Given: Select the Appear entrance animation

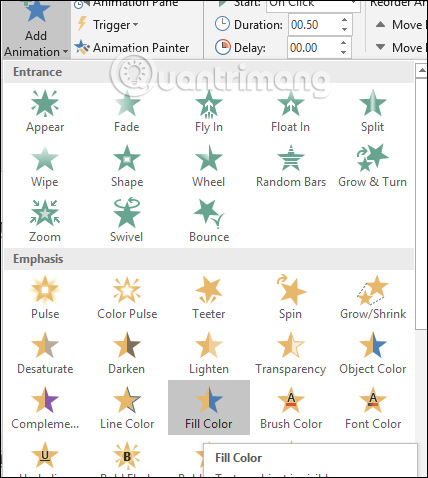Looking at the screenshot, I should 45,112.
